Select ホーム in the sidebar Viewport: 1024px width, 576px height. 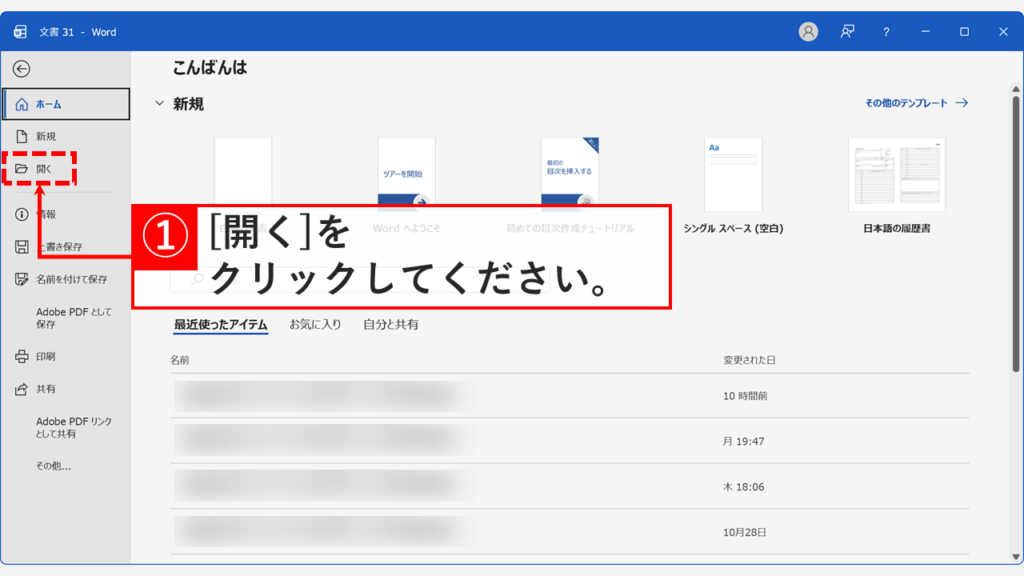coord(42,103)
